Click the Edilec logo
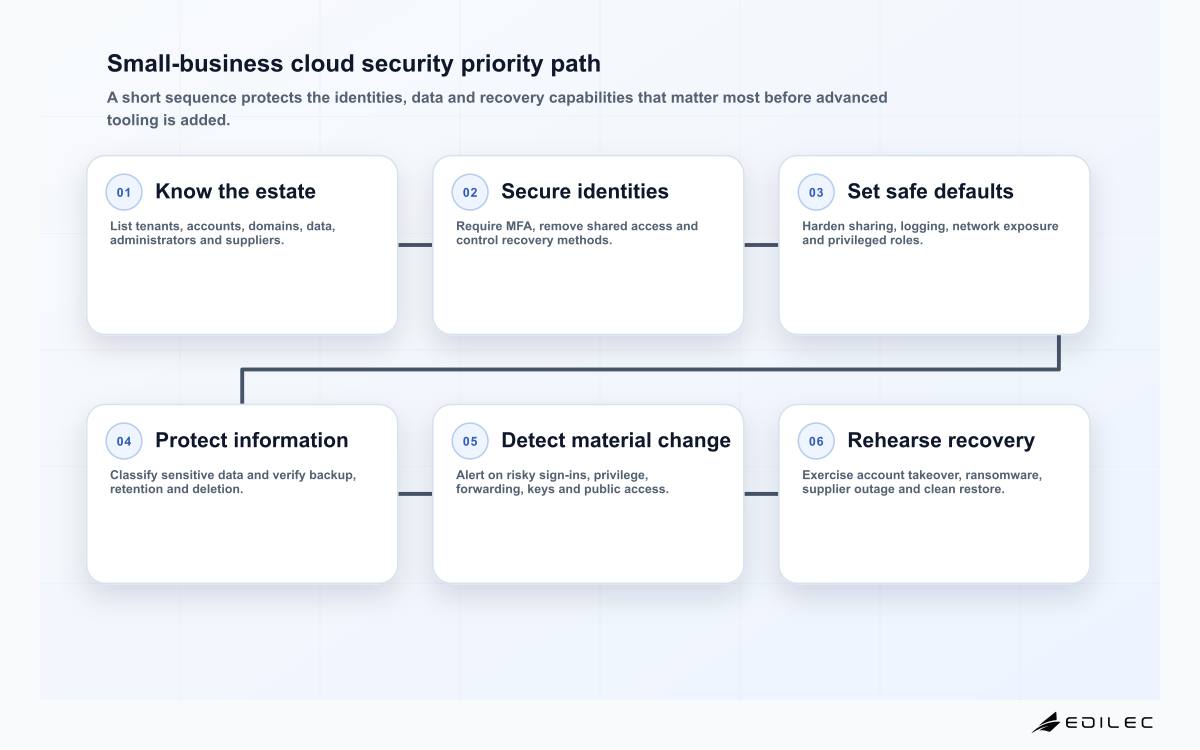Image resolution: width=1200 pixels, height=750 pixels. click(1092, 722)
